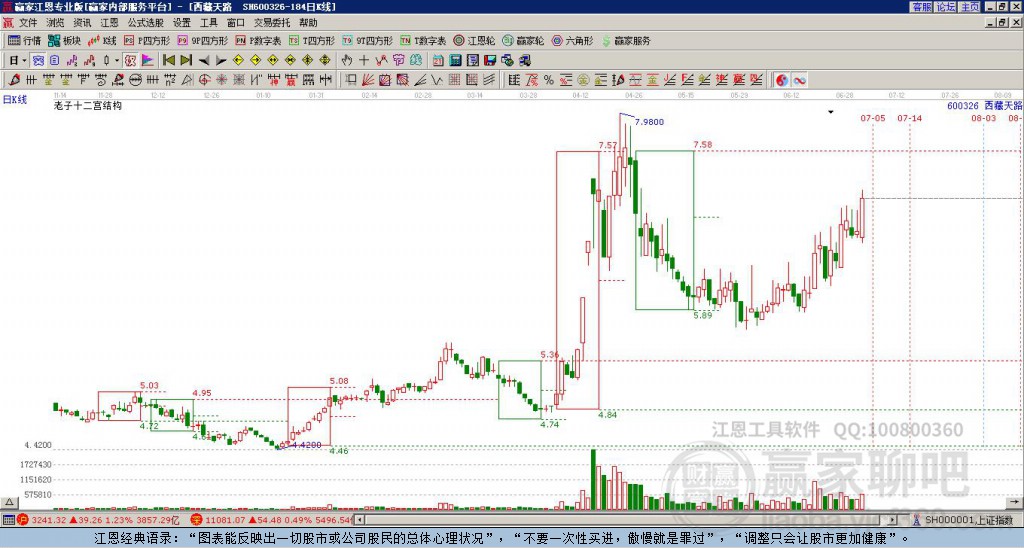Open the 文件 menu
The height and width of the screenshot is (548, 1024).
[28, 23]
